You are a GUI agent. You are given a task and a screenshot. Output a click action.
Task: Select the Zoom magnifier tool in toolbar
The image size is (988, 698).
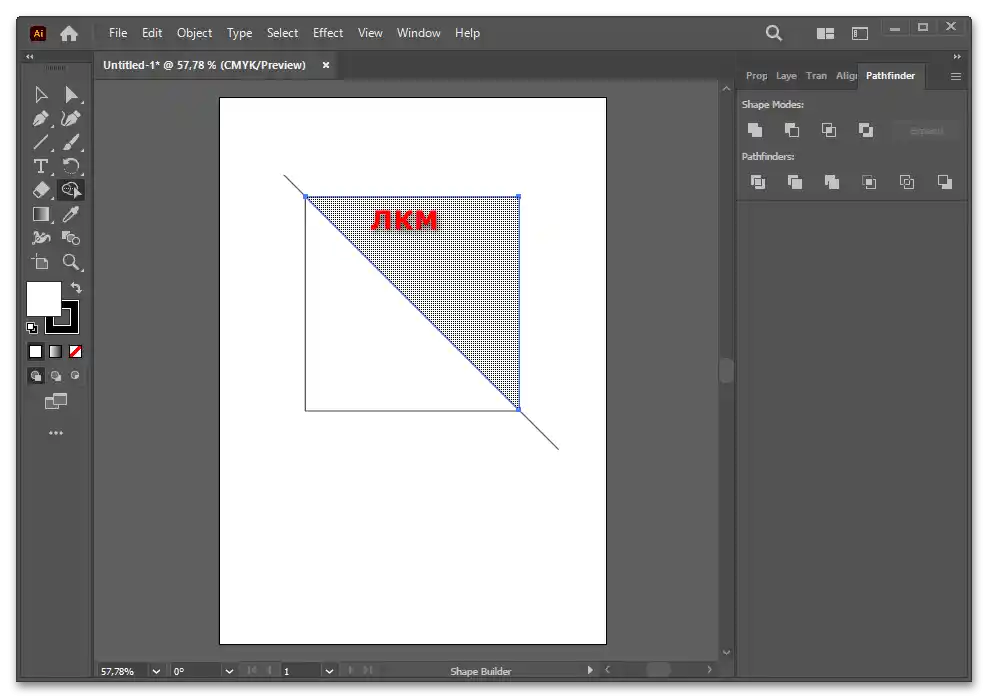pos(71,262)
